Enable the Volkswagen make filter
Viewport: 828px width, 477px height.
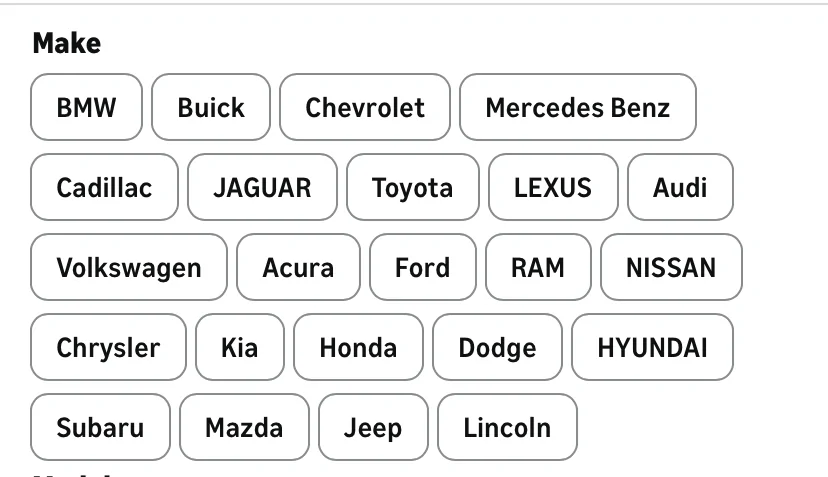click(x=129, y=268)
